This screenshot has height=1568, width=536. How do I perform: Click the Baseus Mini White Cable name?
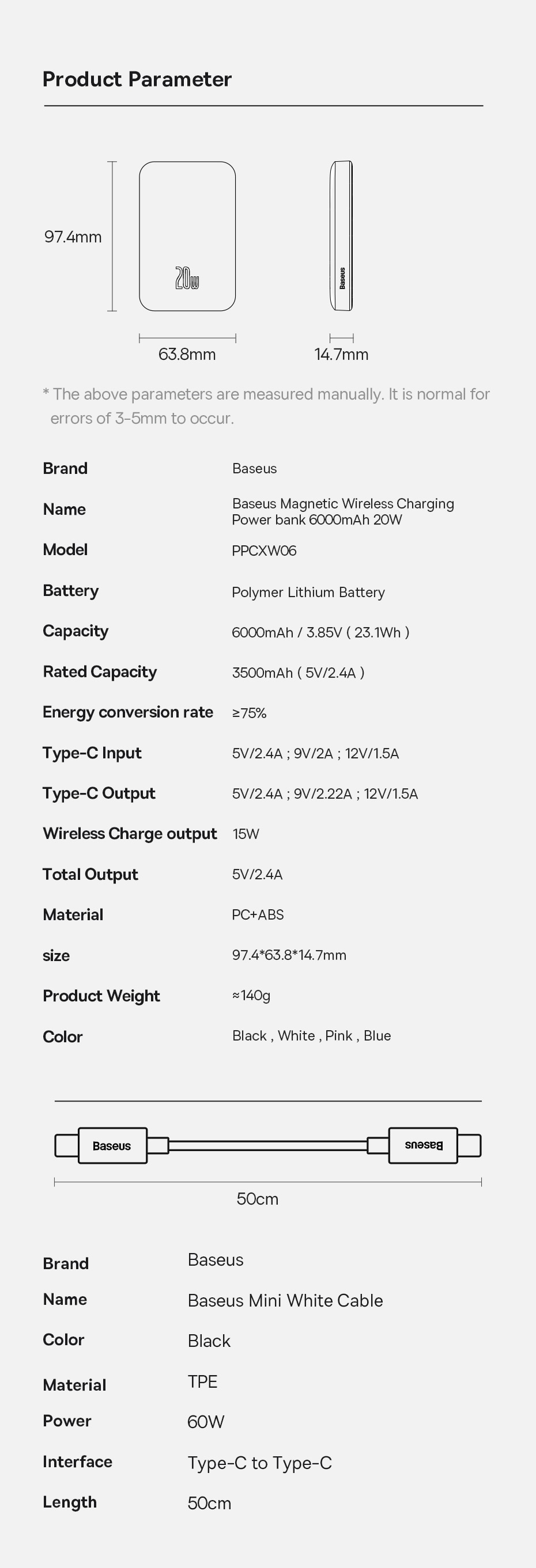click(x=285, y=1301)
